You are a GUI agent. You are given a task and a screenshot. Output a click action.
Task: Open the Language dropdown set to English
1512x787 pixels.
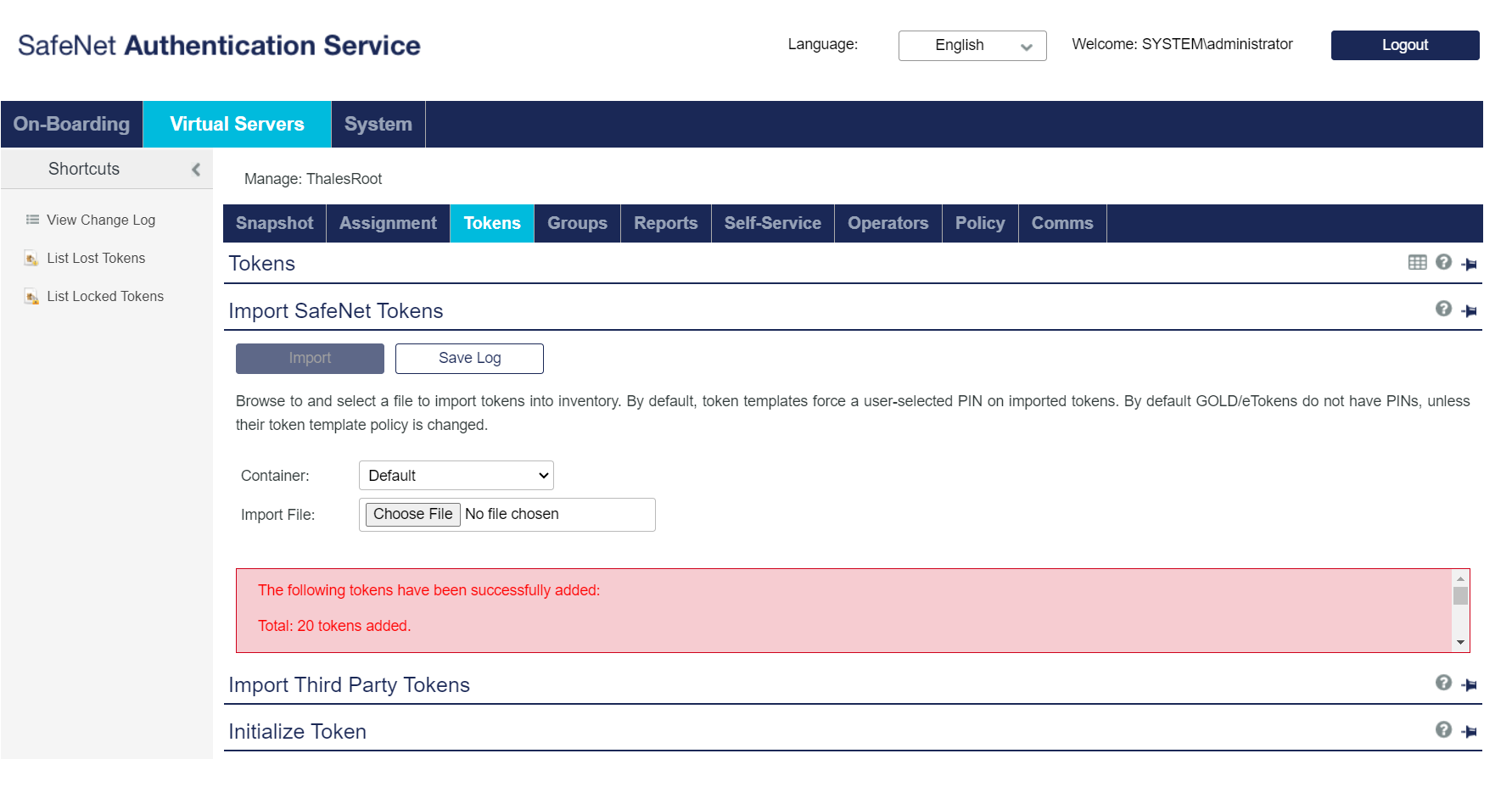972,45
